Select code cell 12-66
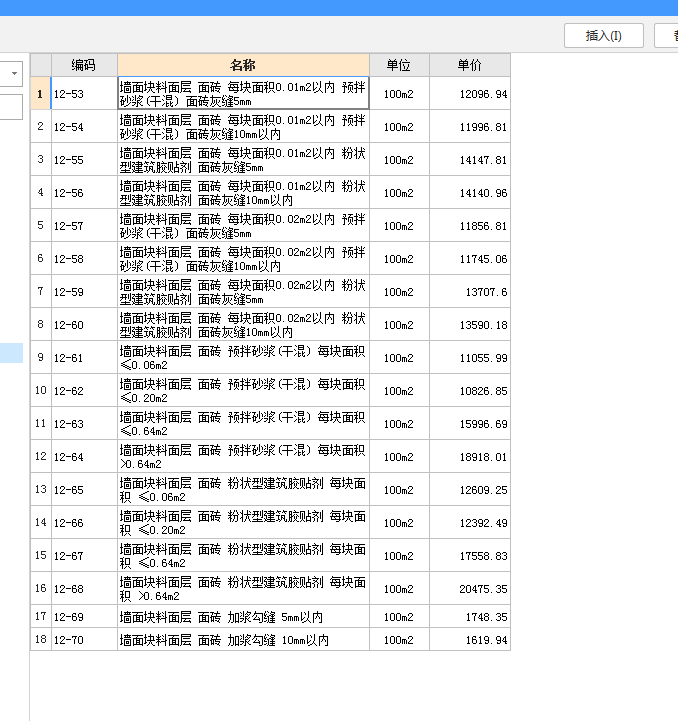This screenshot has height=721, width=678. pos(84,523)
